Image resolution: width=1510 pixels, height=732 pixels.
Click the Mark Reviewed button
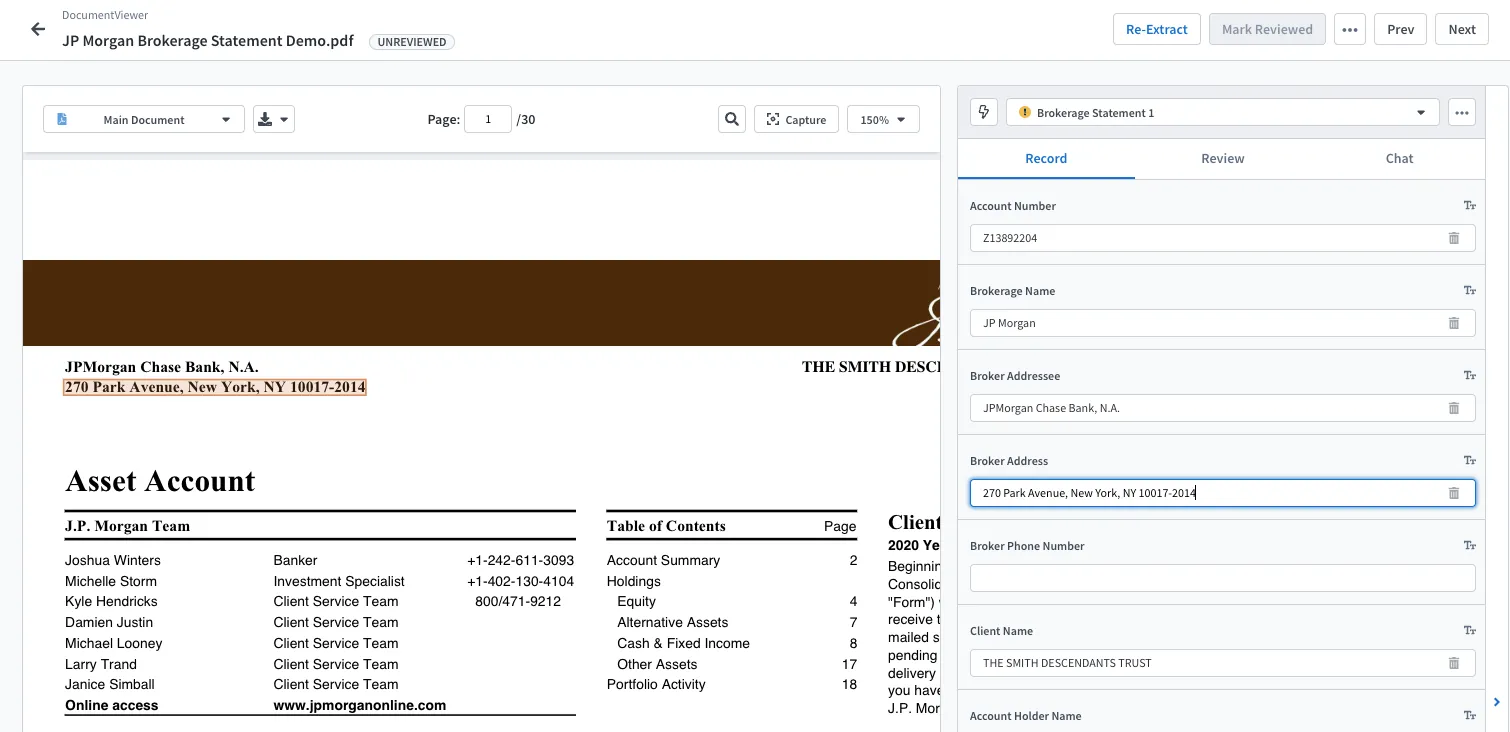[x=1267, y=29]
